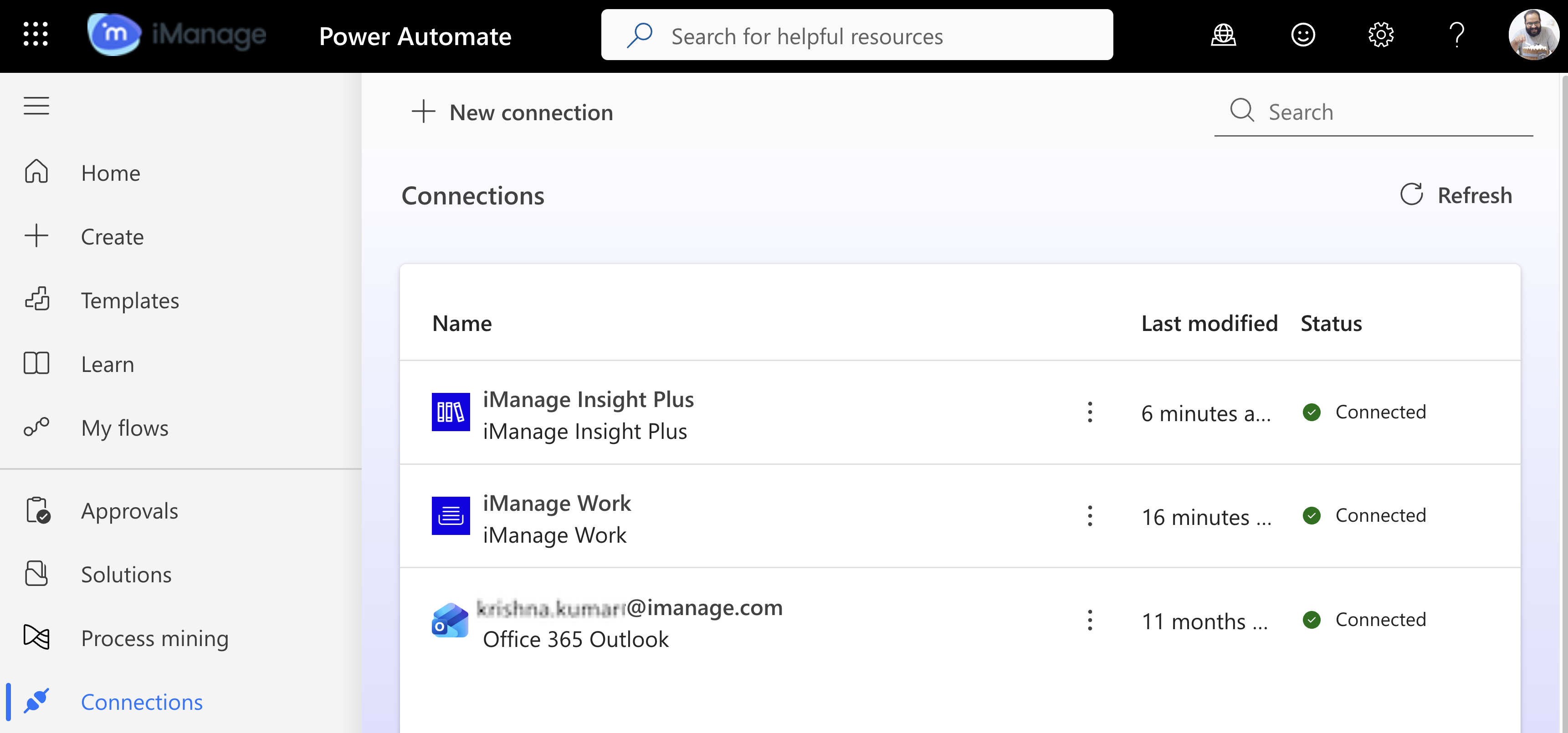This screenshot has height=733, width=1568.
Task: Click the Solutions icon in sidebar
Action: point(36,574)
